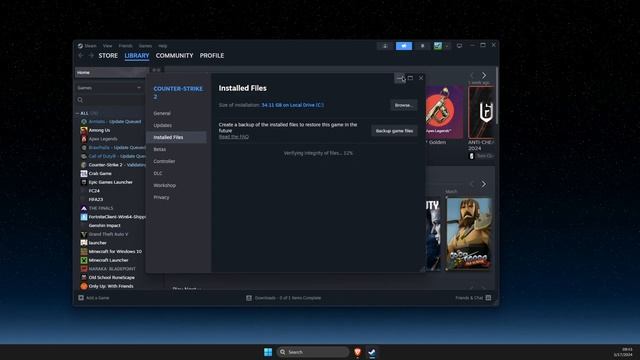Viewport: 640px width, 360px height.
Task: Click THE FINALS game icon
Action: coord(84,208)
